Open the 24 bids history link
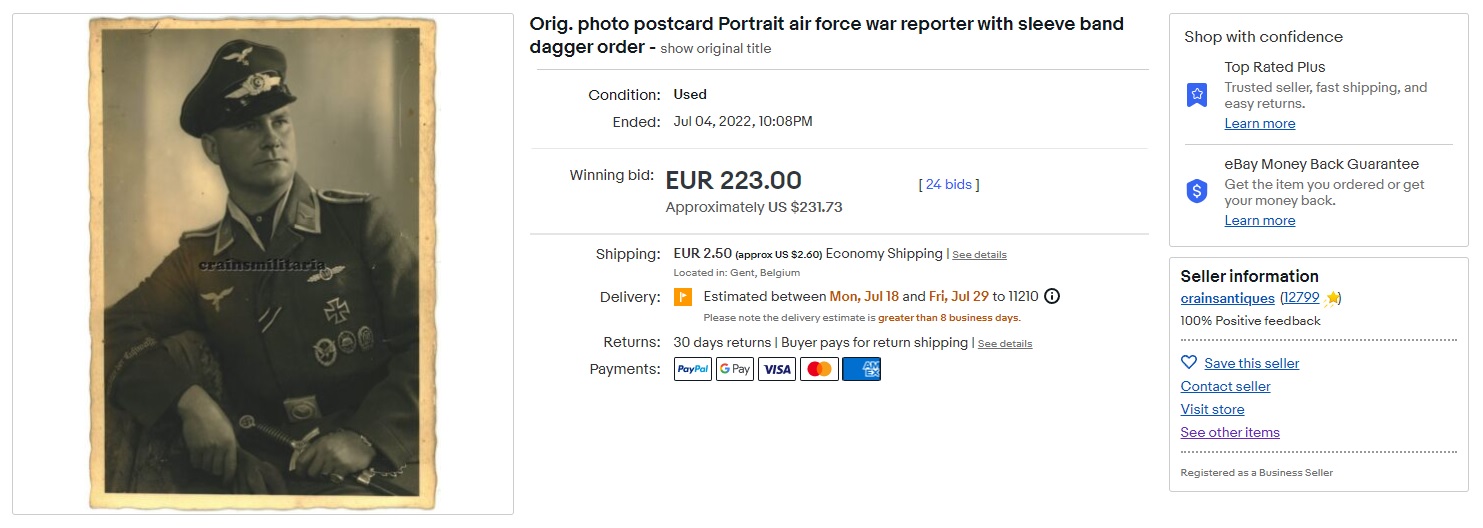 pos(948,184)
